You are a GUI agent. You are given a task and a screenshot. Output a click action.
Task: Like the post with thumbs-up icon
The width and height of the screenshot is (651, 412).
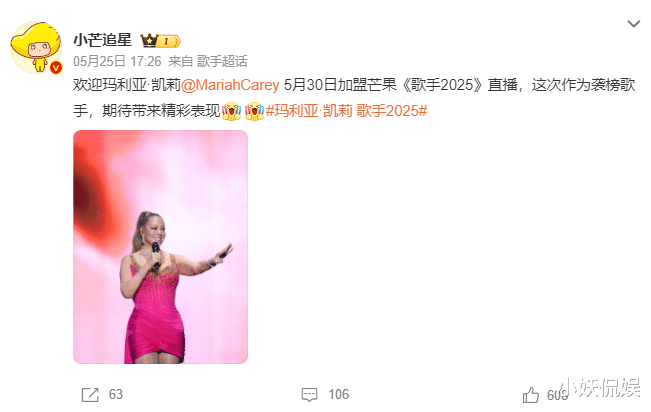click(531, 395)
